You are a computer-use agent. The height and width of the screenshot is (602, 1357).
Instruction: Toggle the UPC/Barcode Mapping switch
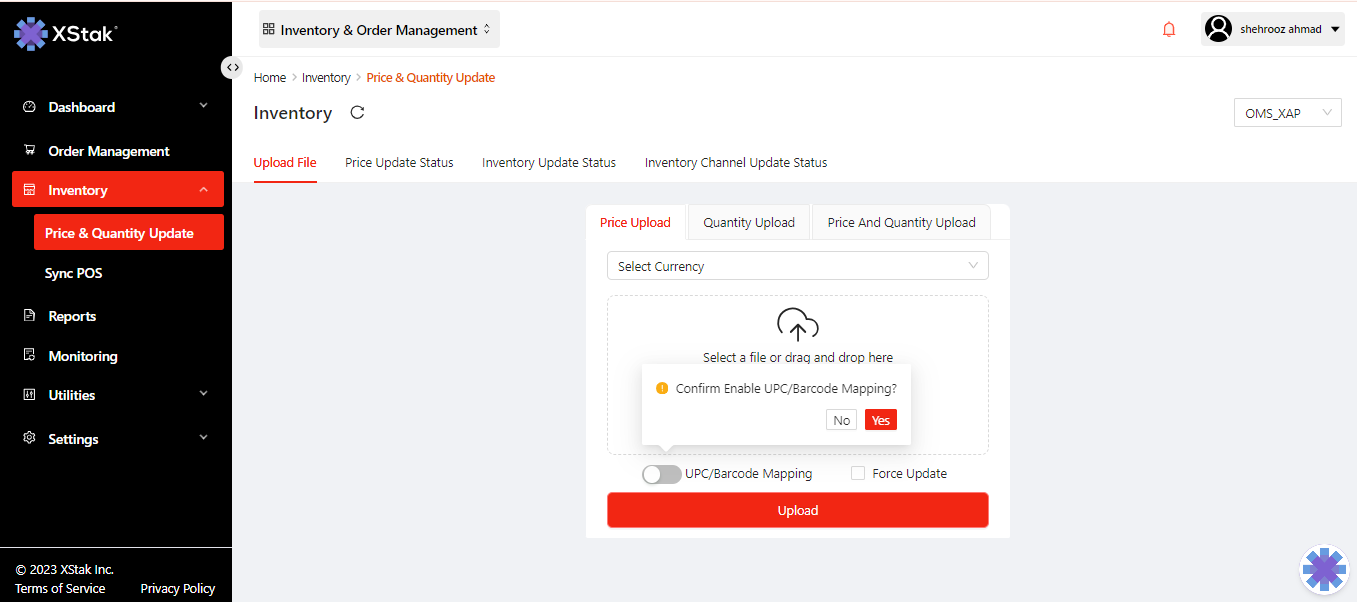point(662,474)
